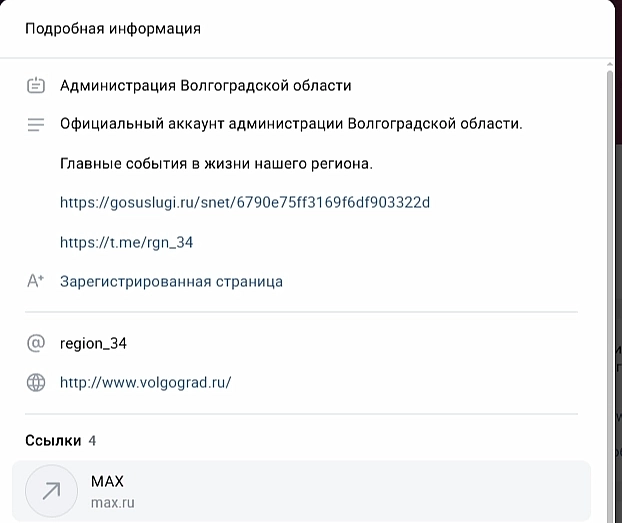Open the MAX max.ru link card
The image size is (622, 523).
click(301, 491)
